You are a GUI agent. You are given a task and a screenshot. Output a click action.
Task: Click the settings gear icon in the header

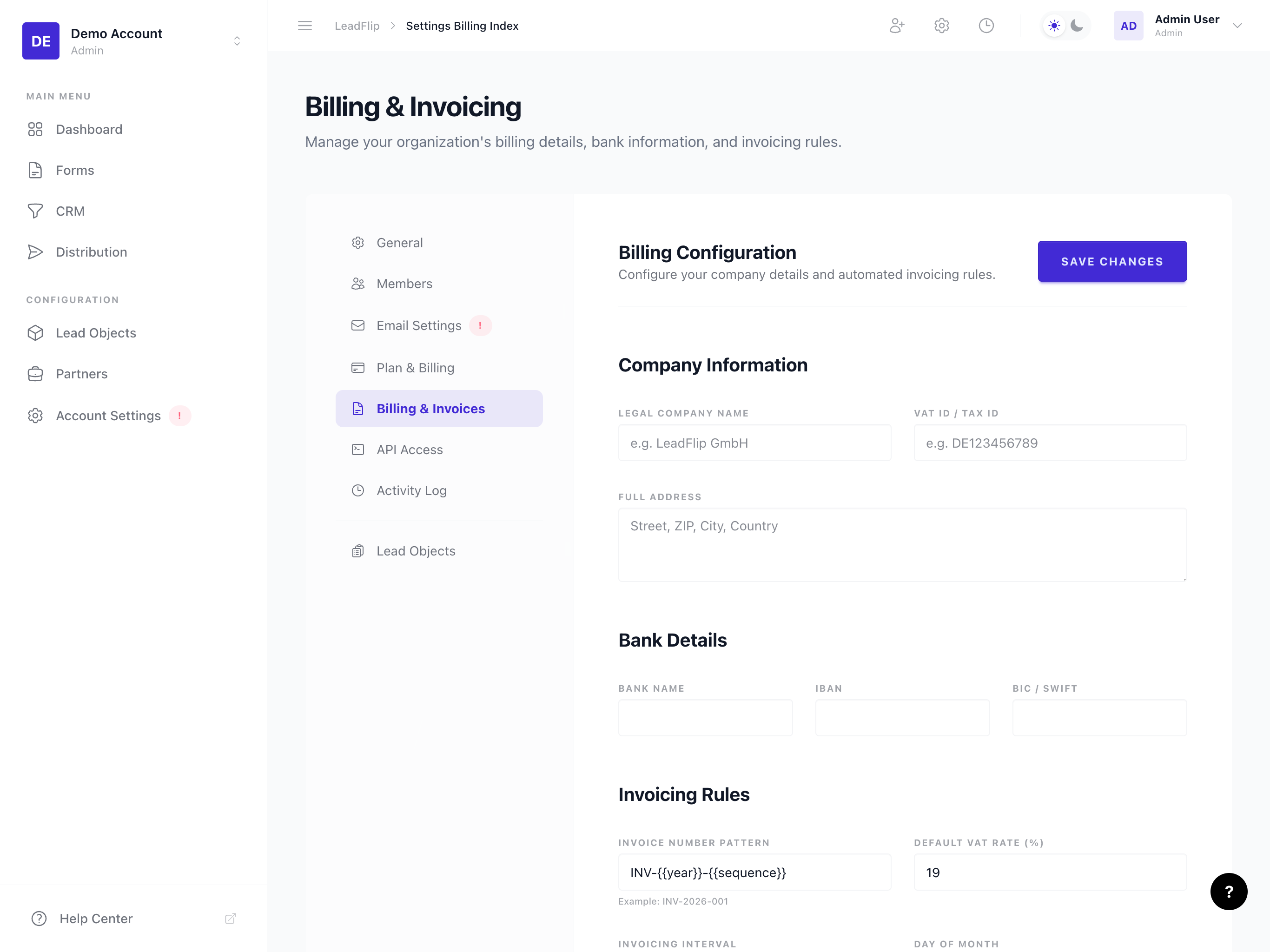(941, 25)
